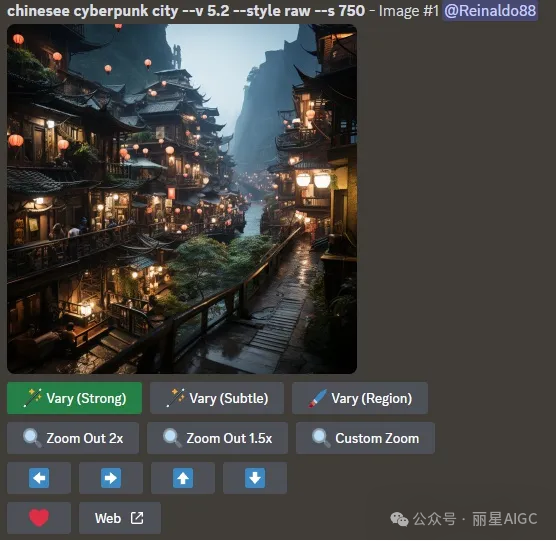Favorite the image with the heart
Image resolution: width=556 pixels, height=541 pixels.
tap(39, 518)
